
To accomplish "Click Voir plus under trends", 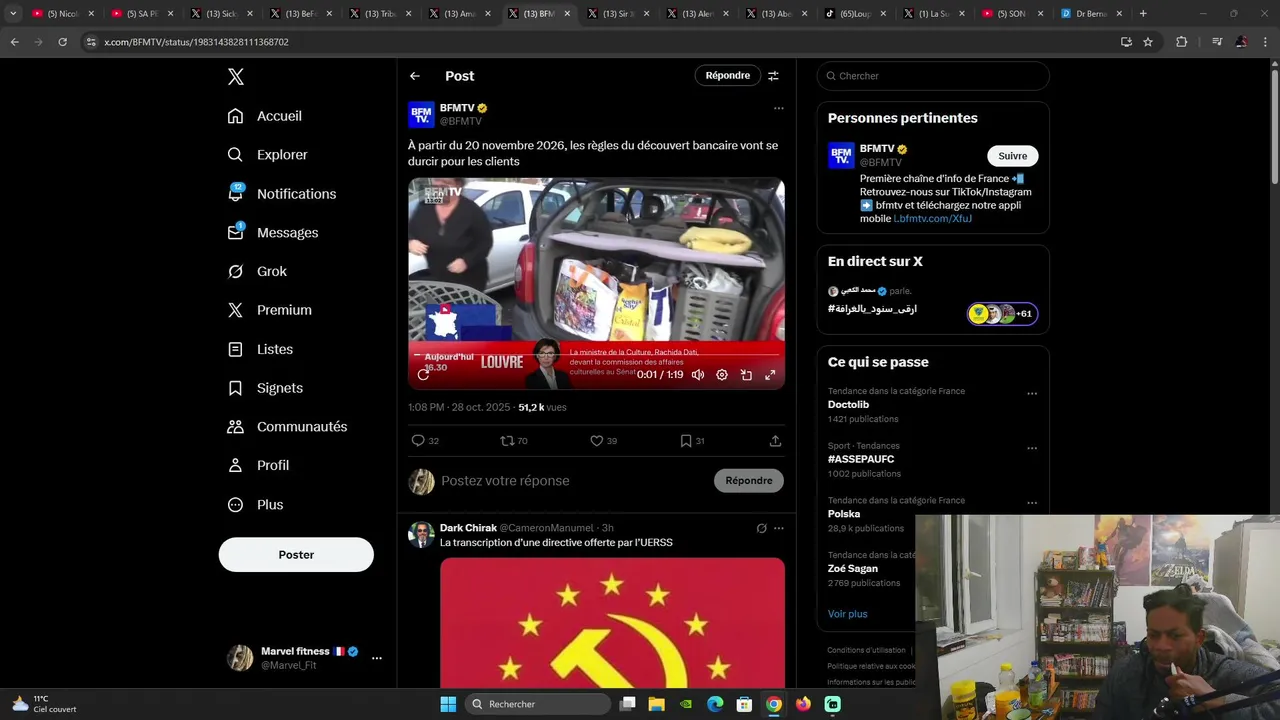I will [847, 614].
